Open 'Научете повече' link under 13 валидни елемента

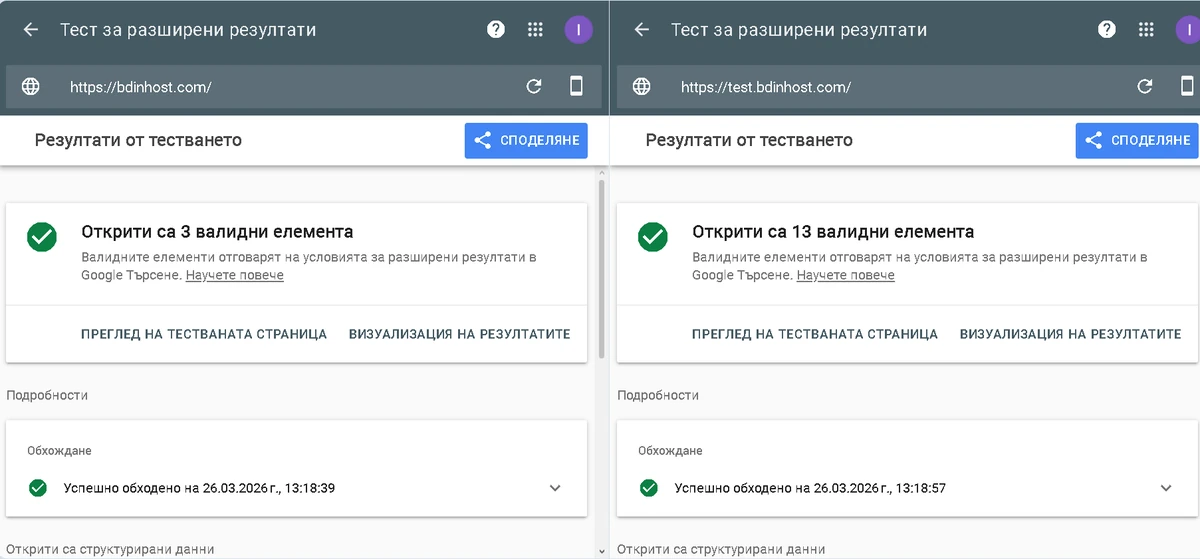pyautogui.click(x=846, y=275)
